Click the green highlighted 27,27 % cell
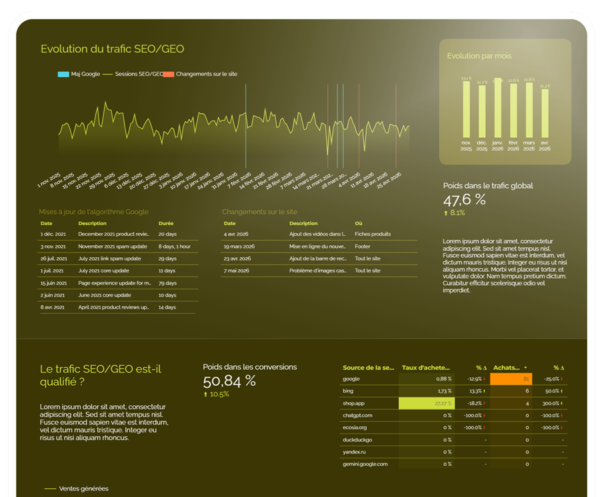 pyautogui.click(x=427, y=403)
